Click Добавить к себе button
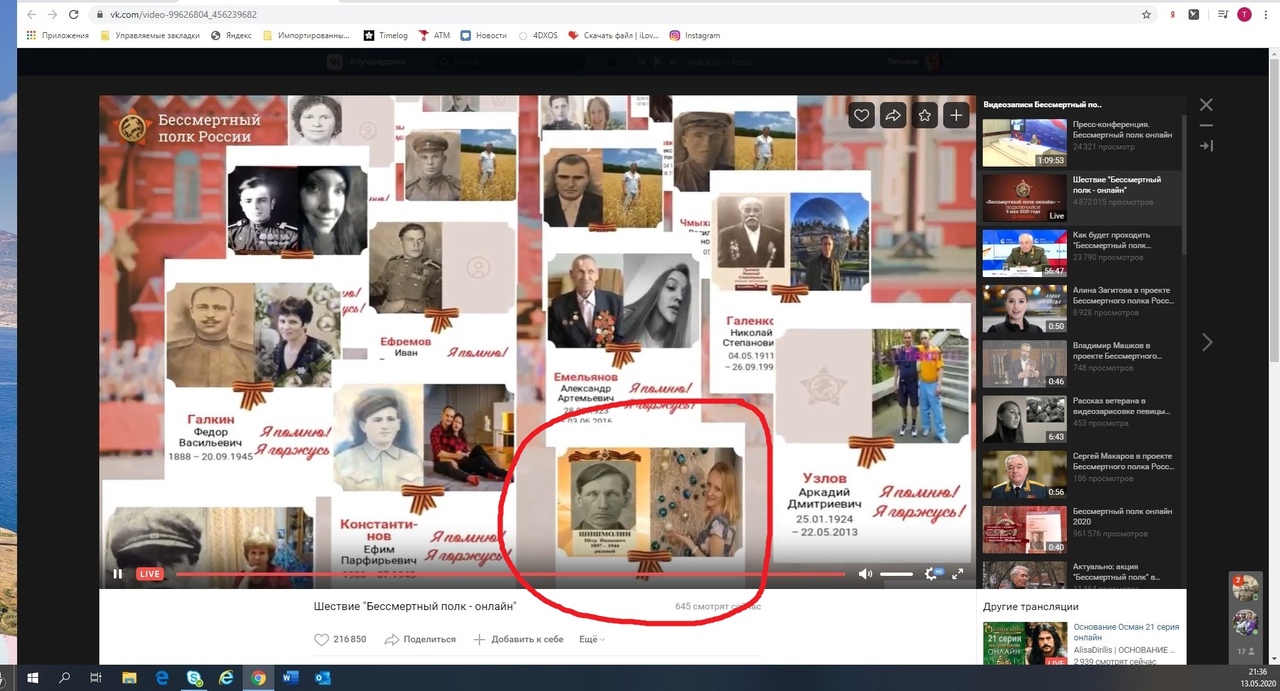Screen dimensions: 1280x691 (x=518, y=639)
